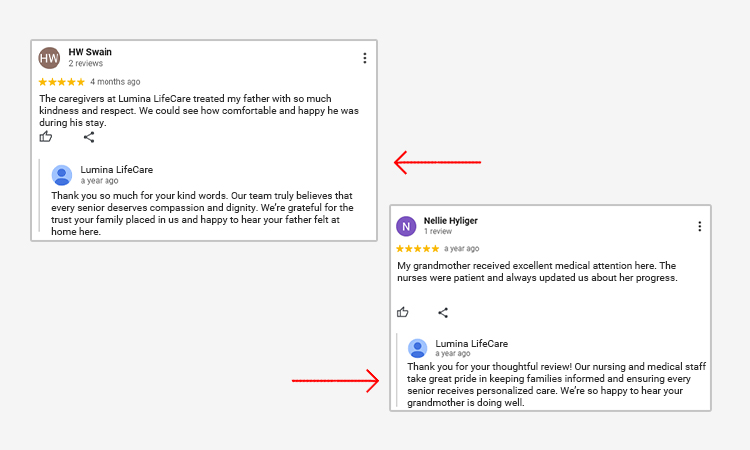Image resolution: width=750 pixels, height=450 pixels.
Task: Click HW Swain's brown profile avatar
Action: [x=49, y=58]
